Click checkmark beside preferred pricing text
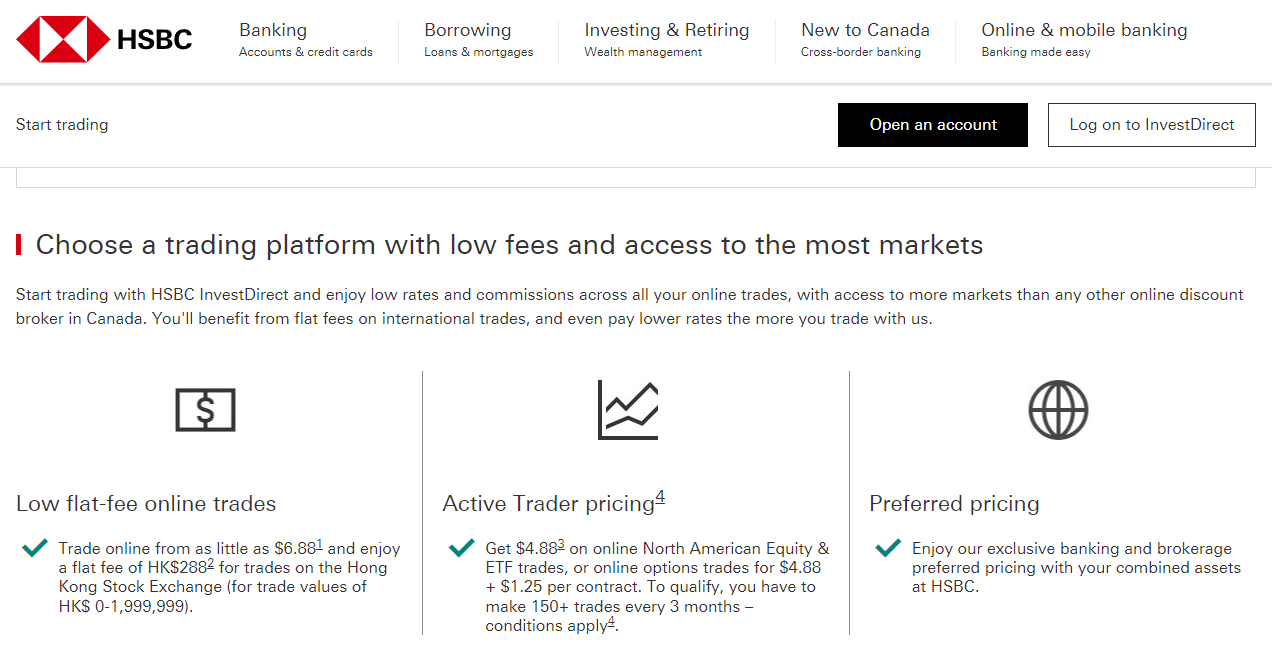The width and height of the screenshot is (1272, 656). click(888, 548)
